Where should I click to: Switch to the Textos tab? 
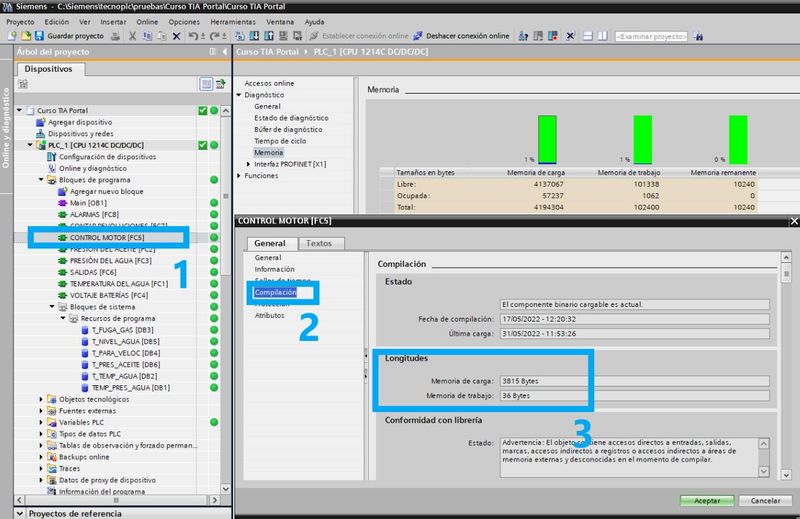pyautogui.click(x=318, y=243)
